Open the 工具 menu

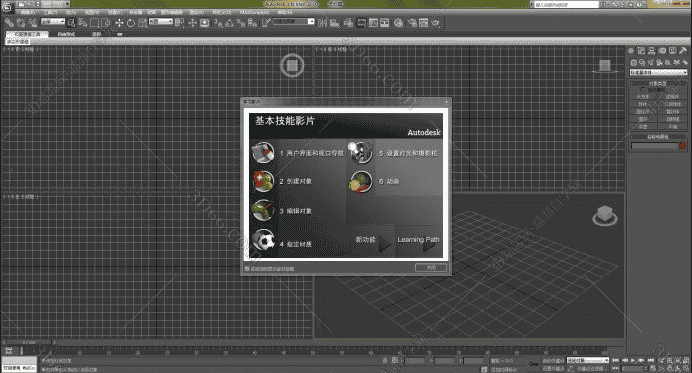coord(50,12)
